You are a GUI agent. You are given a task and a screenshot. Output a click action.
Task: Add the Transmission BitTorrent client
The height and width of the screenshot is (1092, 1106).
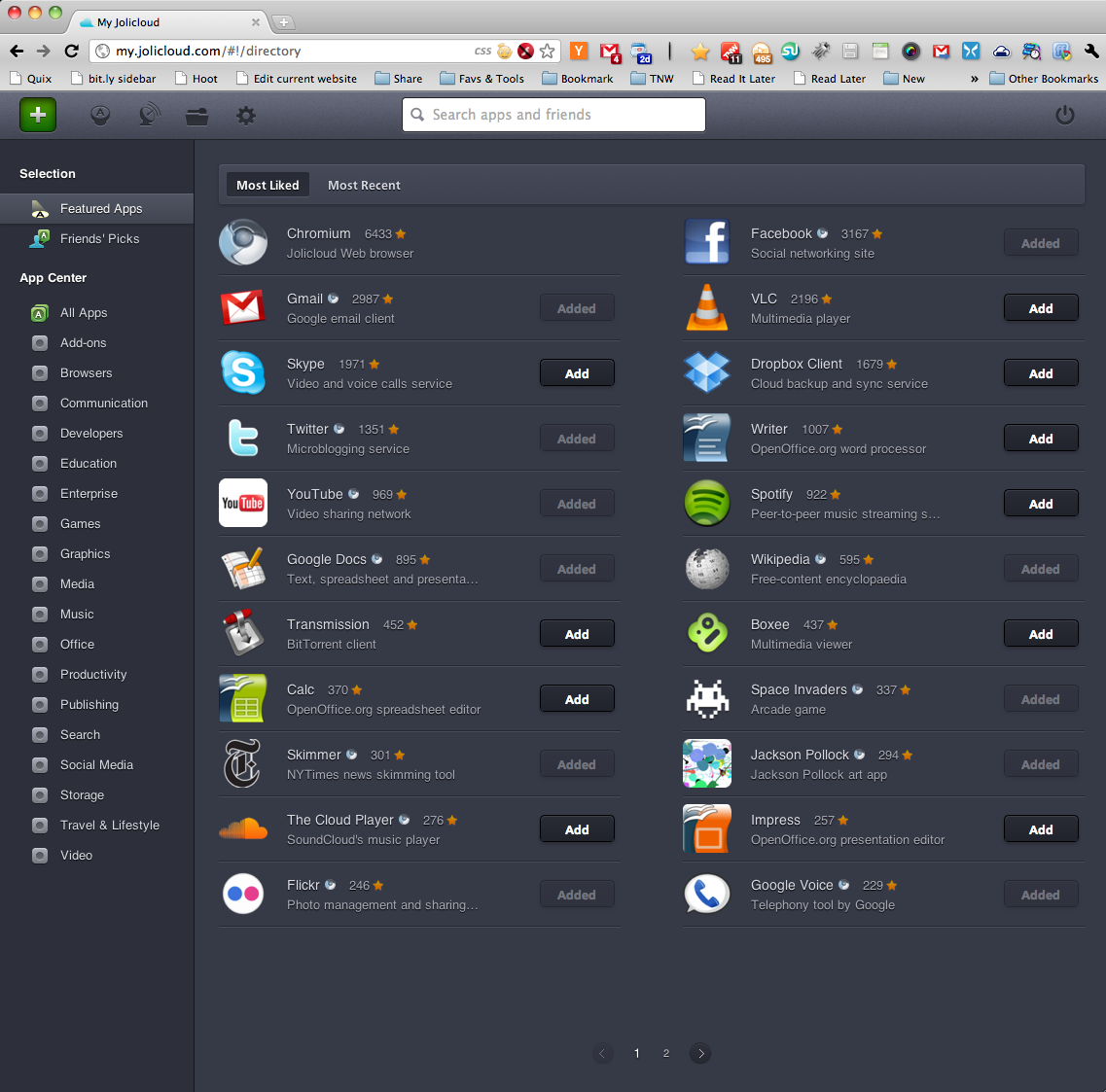[577, 634]
